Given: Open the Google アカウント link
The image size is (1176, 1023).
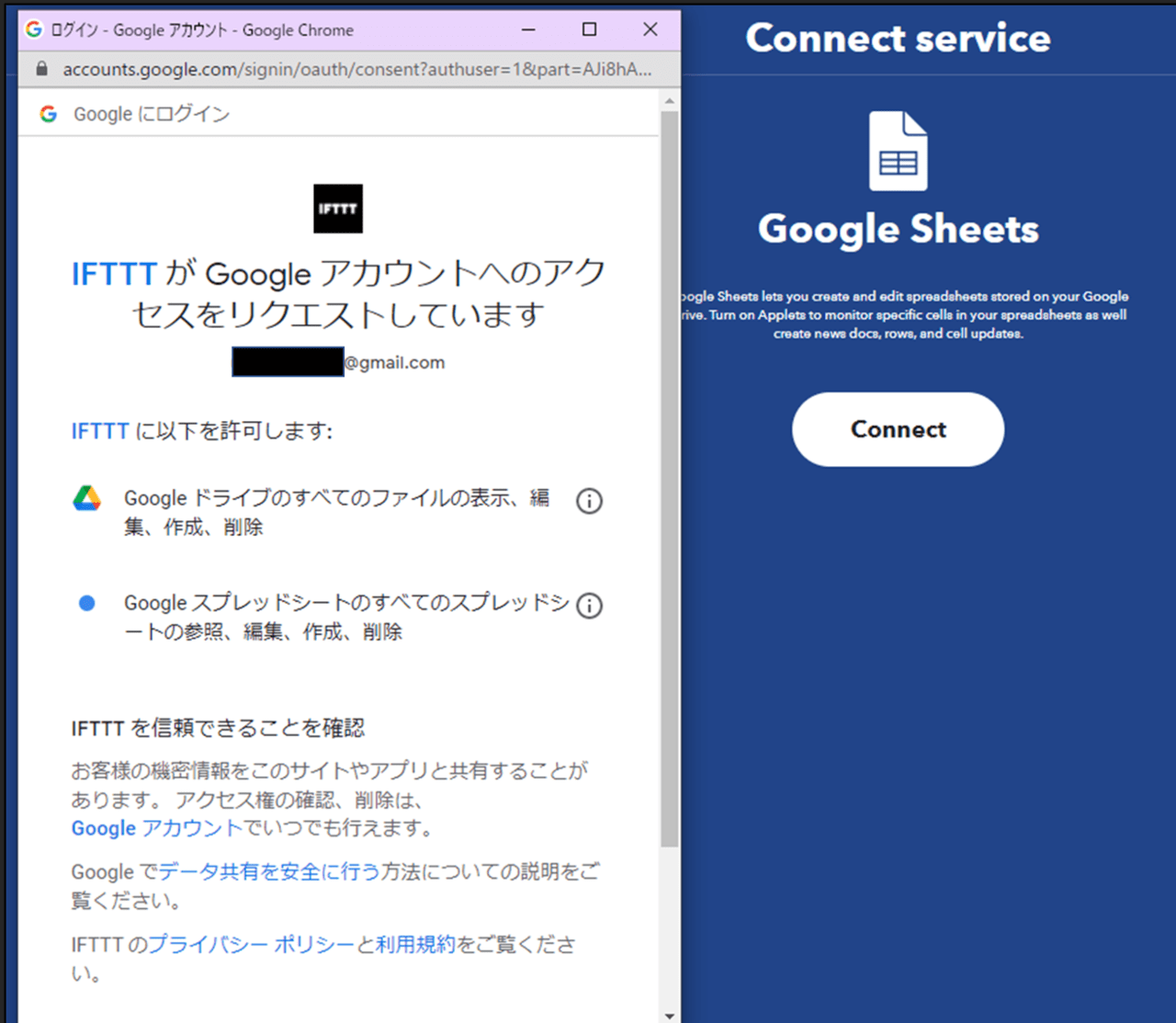Looking at the screenshot, I should pyautogui.click(x=157, y=828).
